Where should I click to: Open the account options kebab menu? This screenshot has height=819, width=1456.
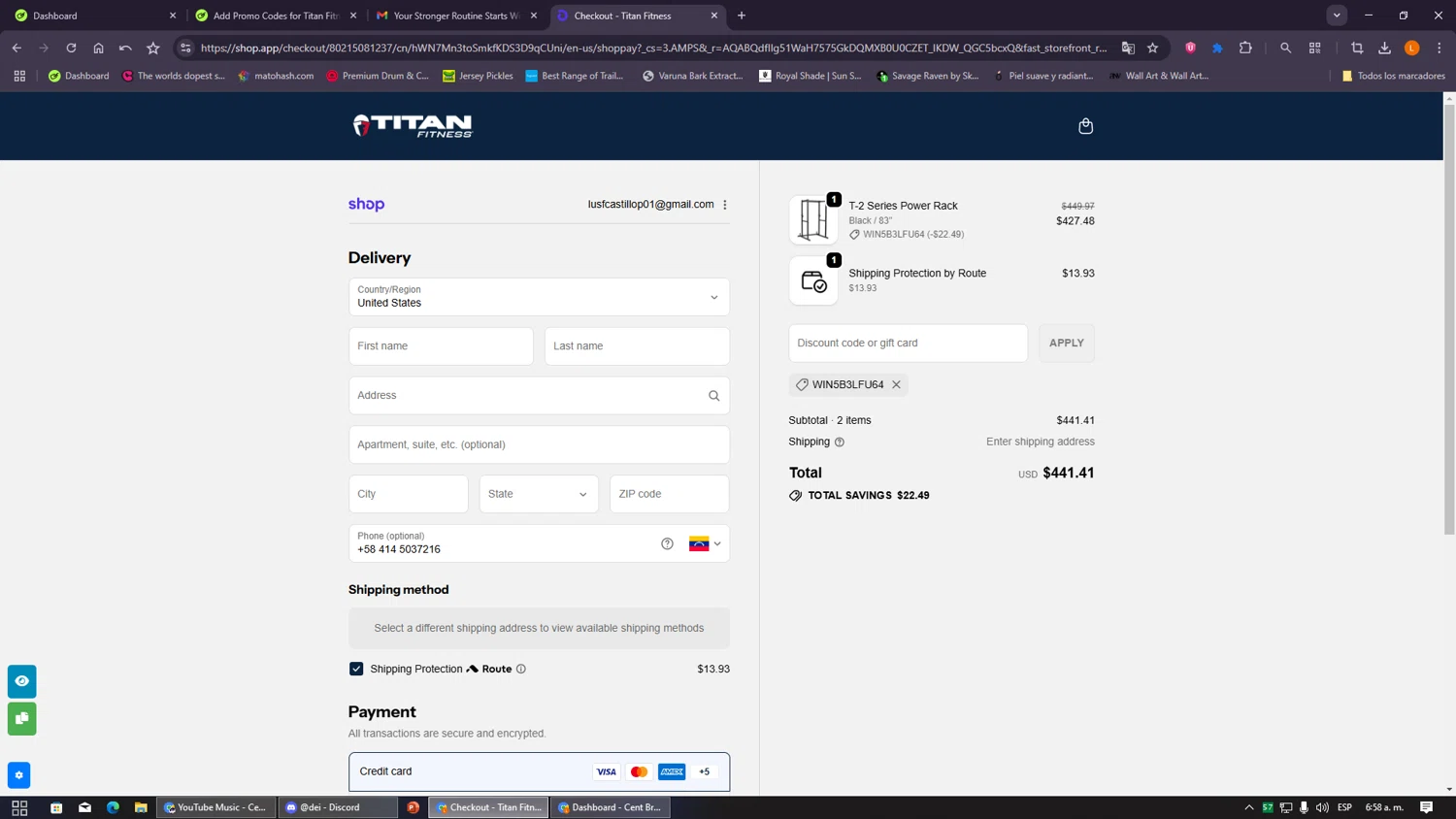(725, 205)
